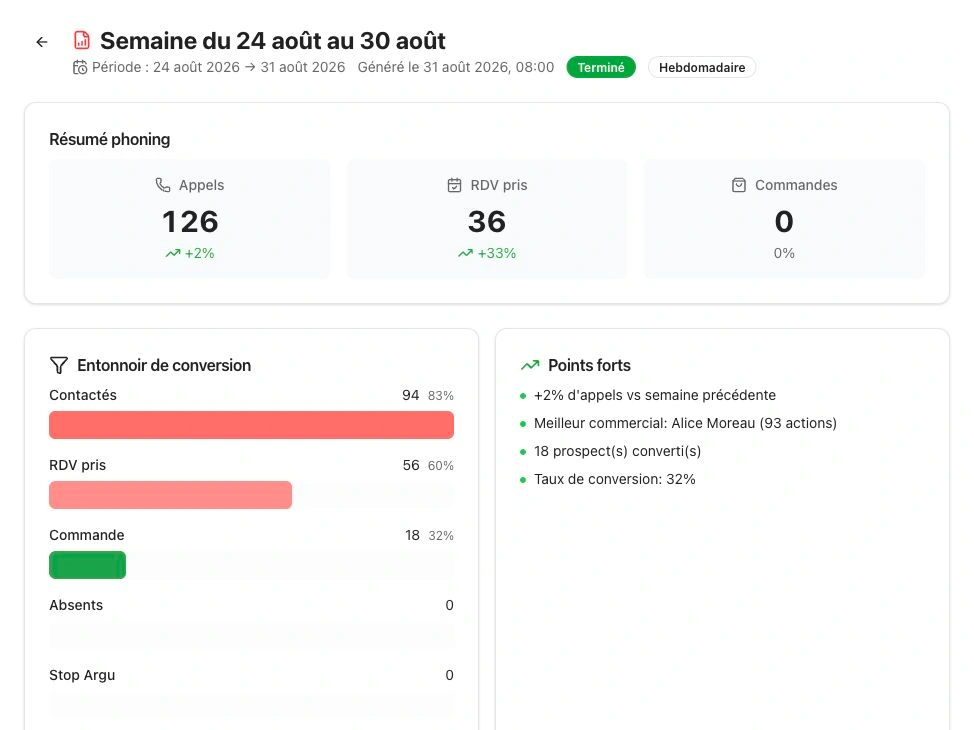Screen dimensions: 974x730
Task: Click the Hebdomadaire badge
Action: coord(702,67)
